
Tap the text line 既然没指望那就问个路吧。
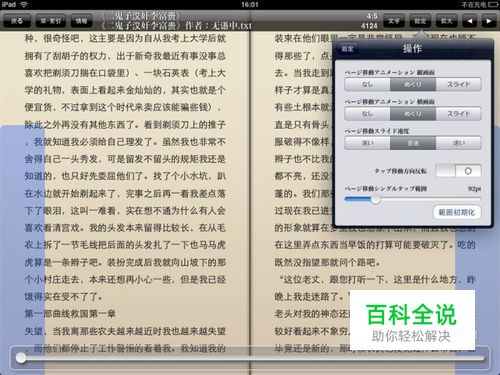point(327,262)
